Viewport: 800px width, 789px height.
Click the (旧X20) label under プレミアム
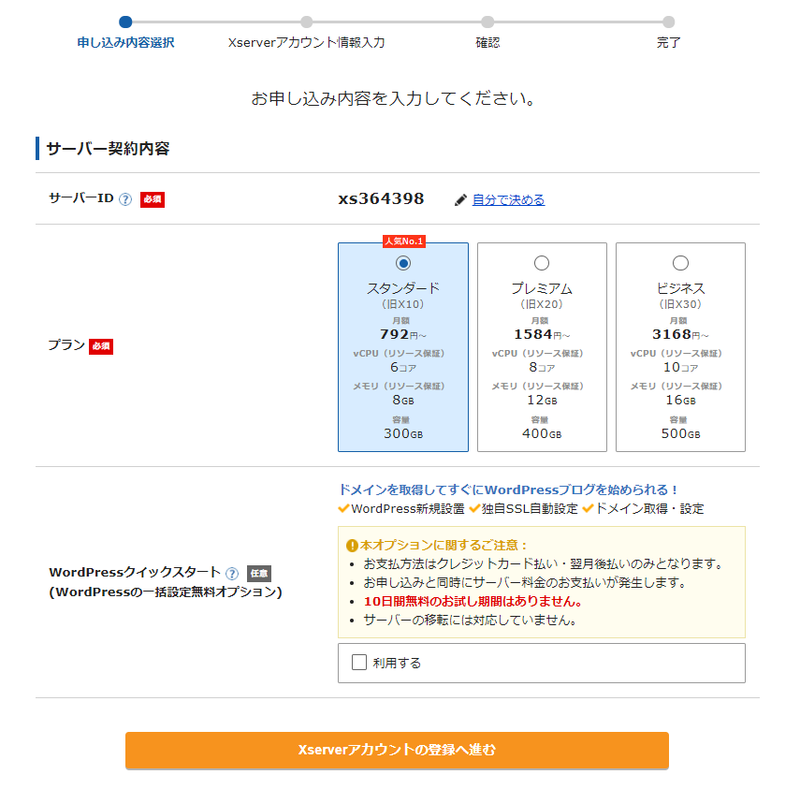[541, 304]
